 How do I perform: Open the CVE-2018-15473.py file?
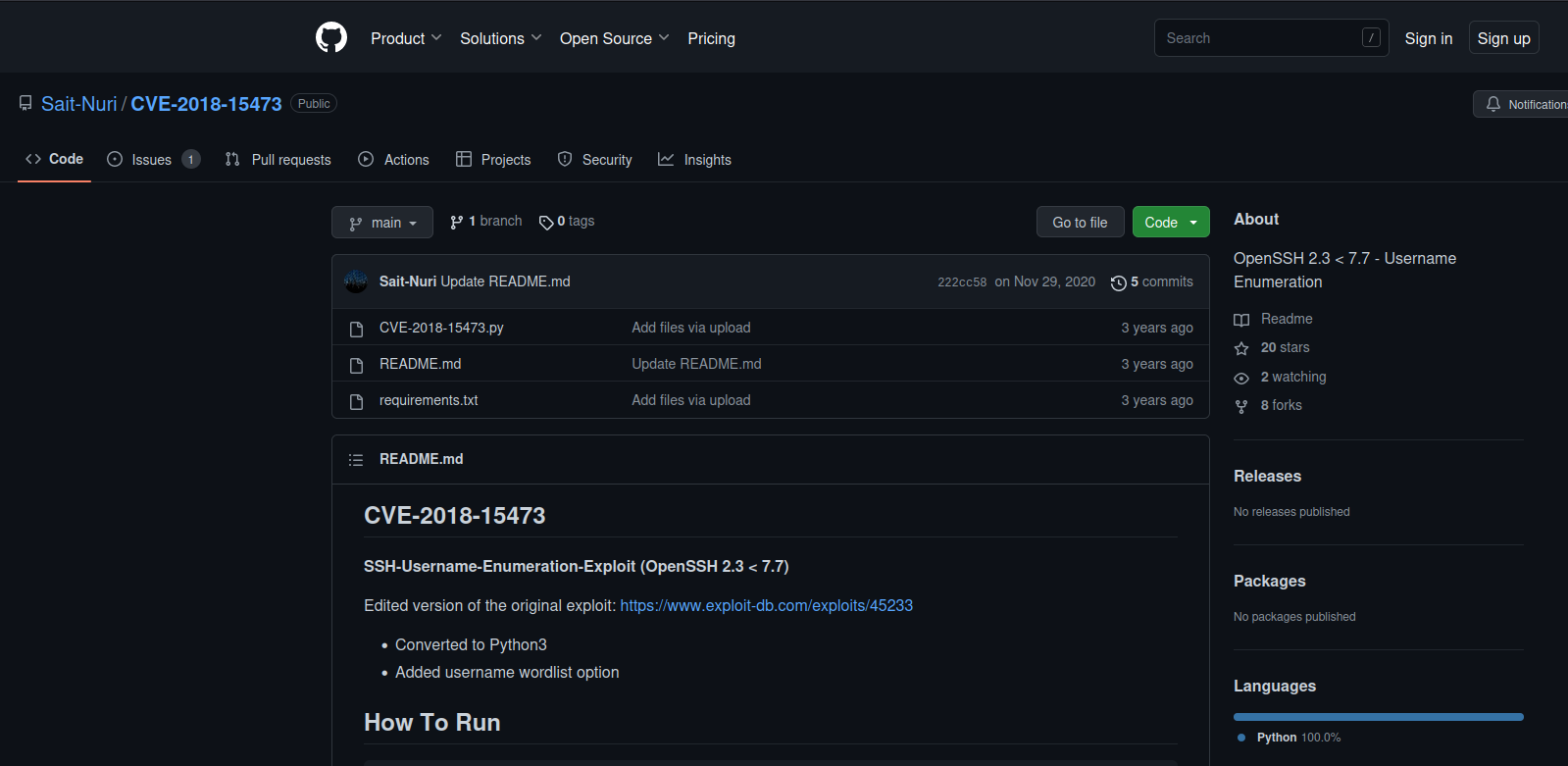pos(441,328)
